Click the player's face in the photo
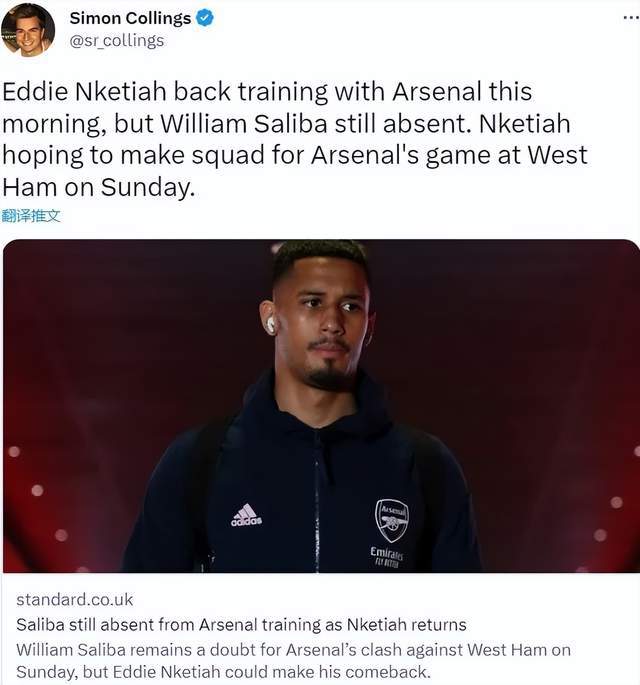 point(322,320)
